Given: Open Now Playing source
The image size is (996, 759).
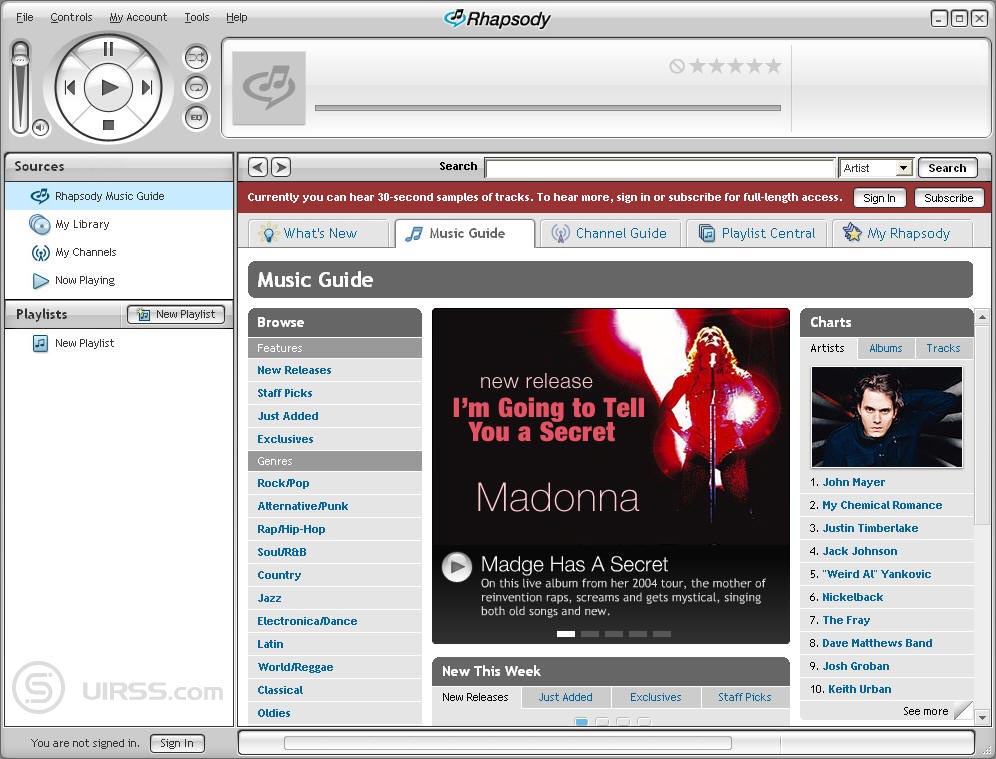Looking at the screenshot, I should pyautogui.click(x=119, y=280).
